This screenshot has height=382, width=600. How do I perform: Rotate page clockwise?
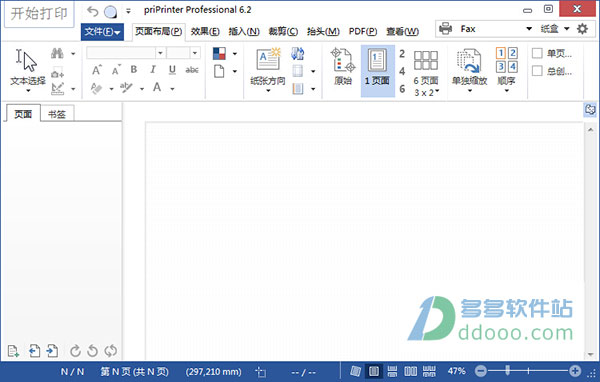(75, 351)
